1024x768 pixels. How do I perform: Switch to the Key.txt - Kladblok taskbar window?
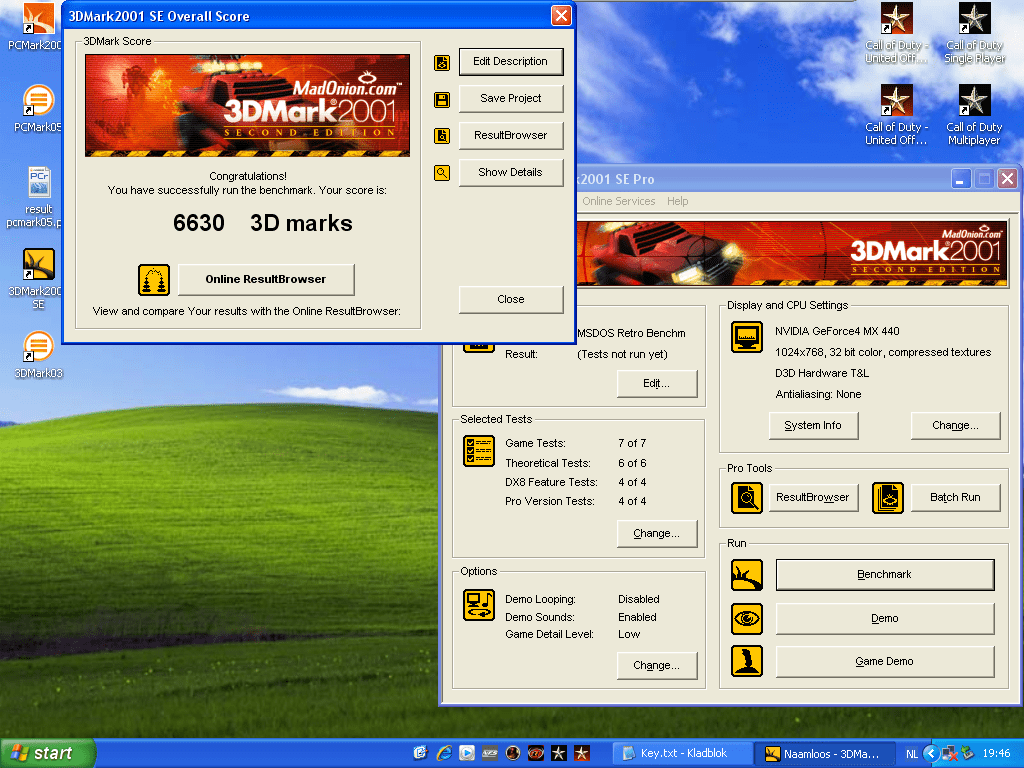tap(682, 754)
